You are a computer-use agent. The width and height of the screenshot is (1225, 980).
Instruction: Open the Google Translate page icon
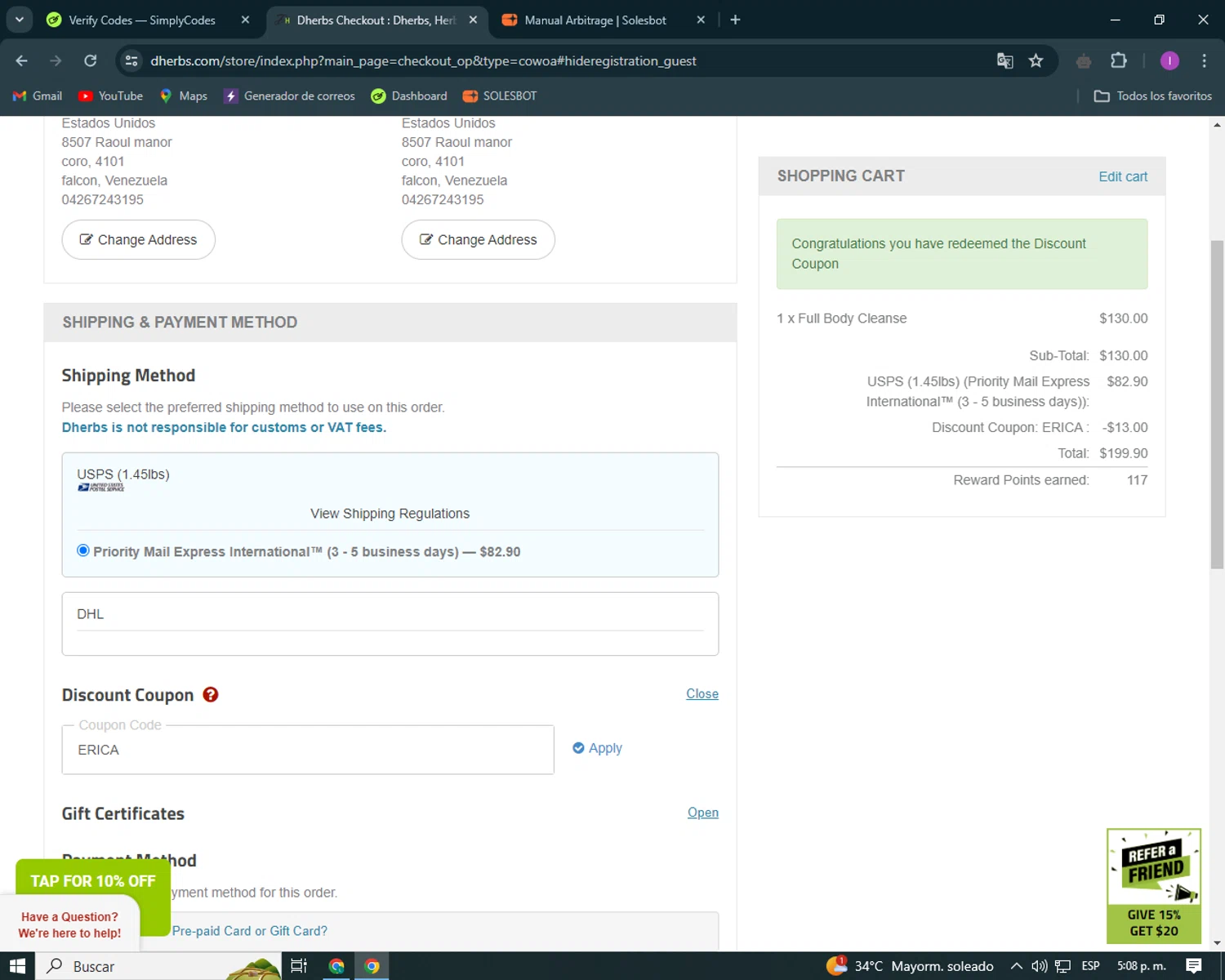(x=1005, y=60)
